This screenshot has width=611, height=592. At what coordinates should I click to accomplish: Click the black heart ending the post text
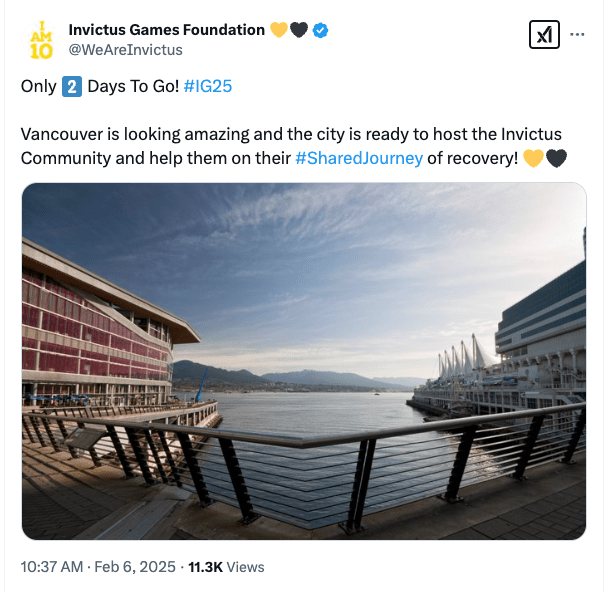tap(557, 158)
